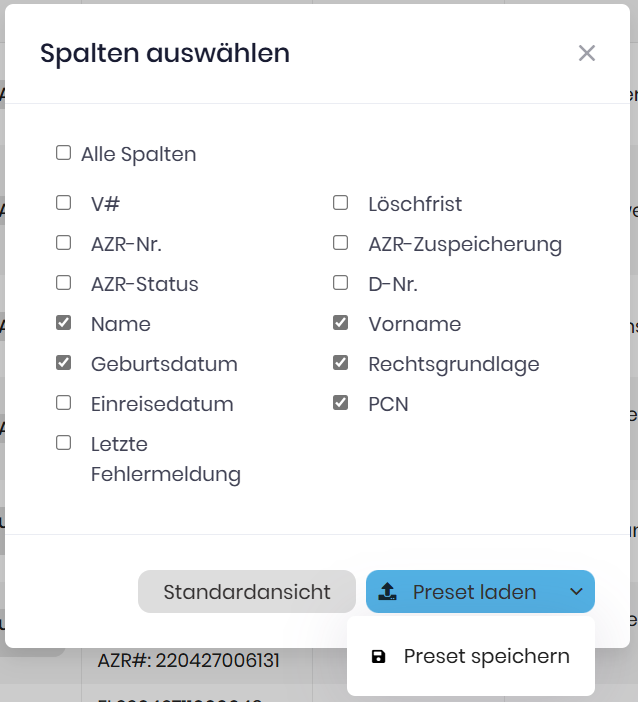
Task: Click the upload icon on Preset laden
Action: 387,592
